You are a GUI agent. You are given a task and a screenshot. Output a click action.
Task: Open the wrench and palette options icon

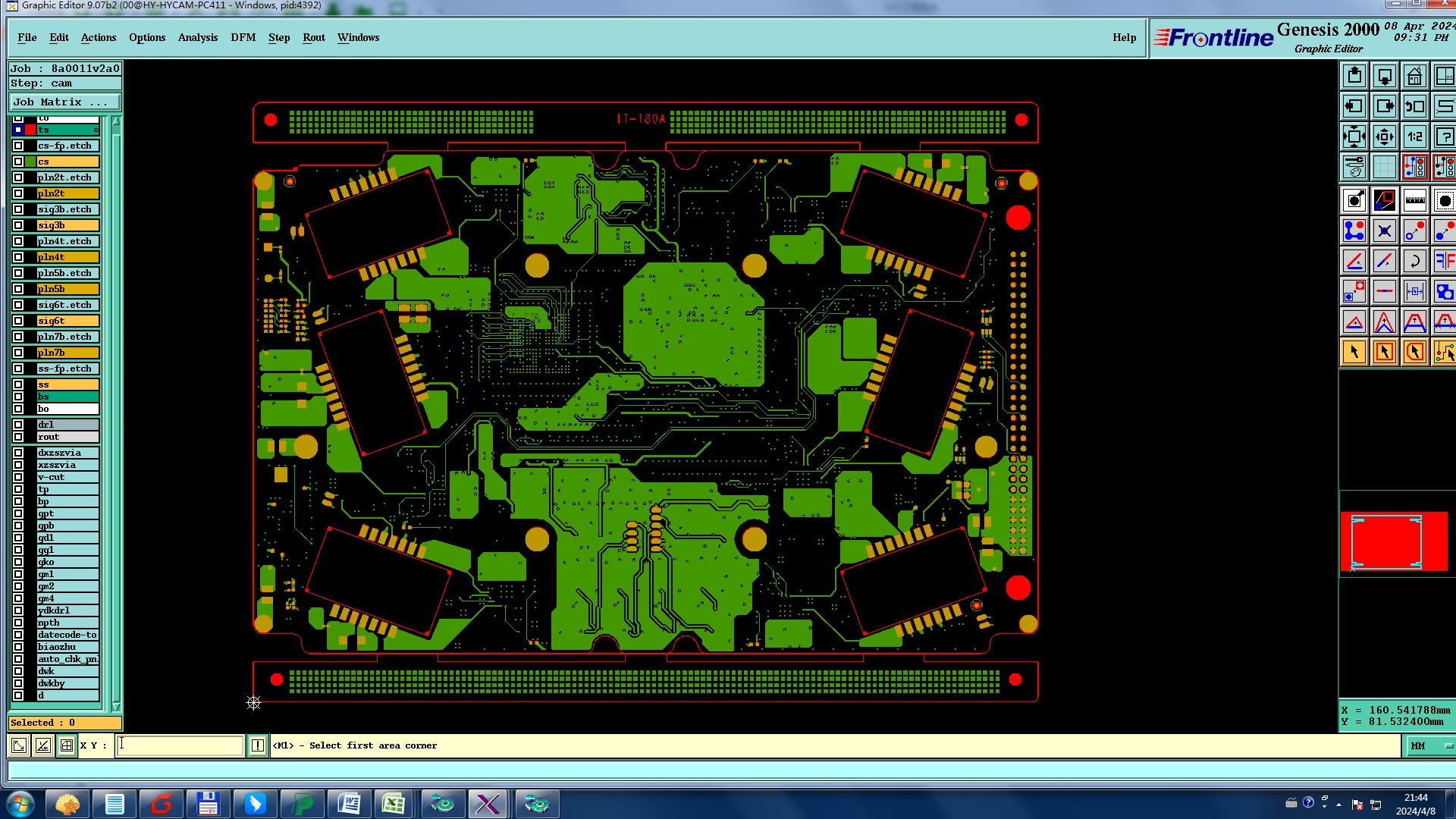(x=1354, y=167)
